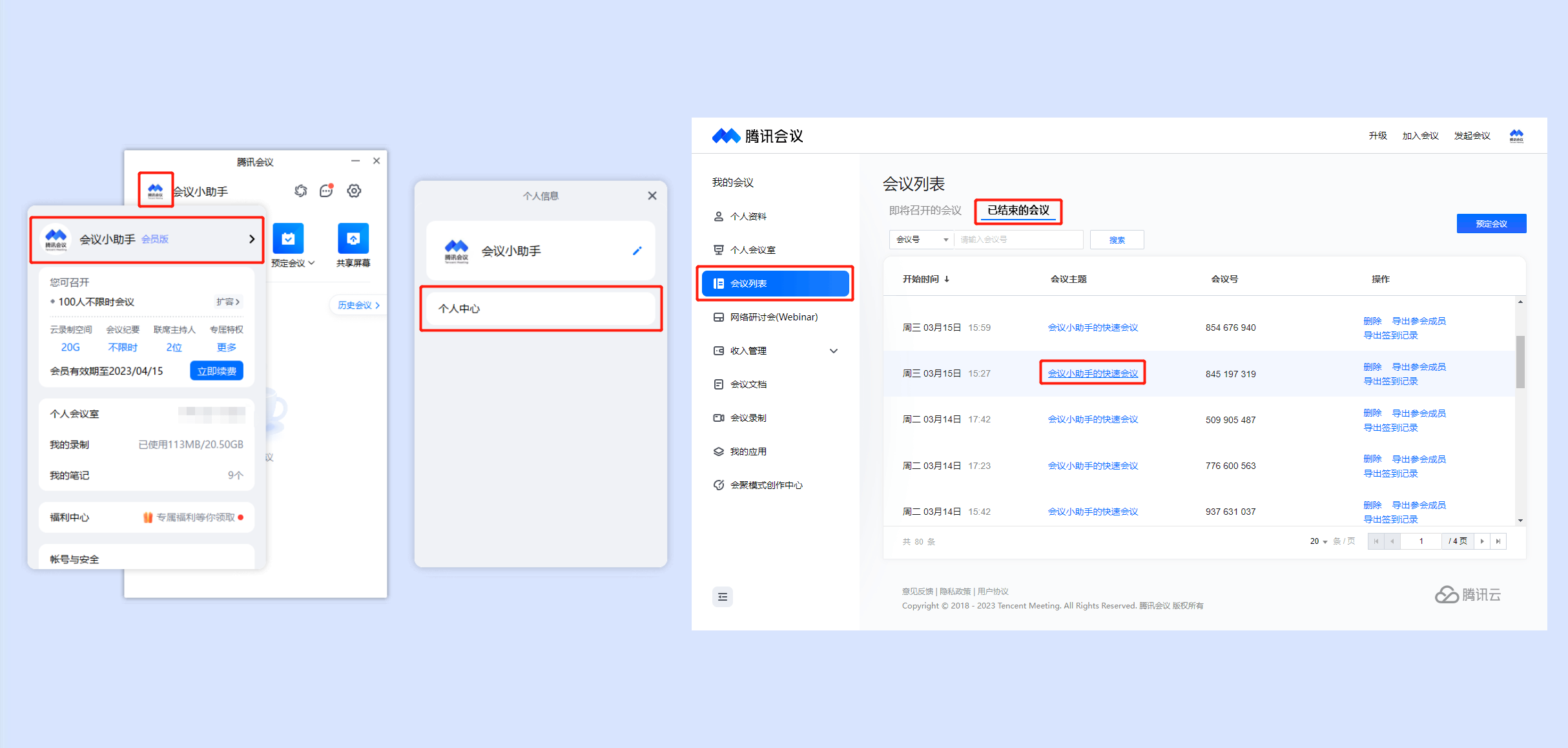This screenshot has height=748, width=1568.
Task: Open 福利中心 row
Action: [147, 517]
